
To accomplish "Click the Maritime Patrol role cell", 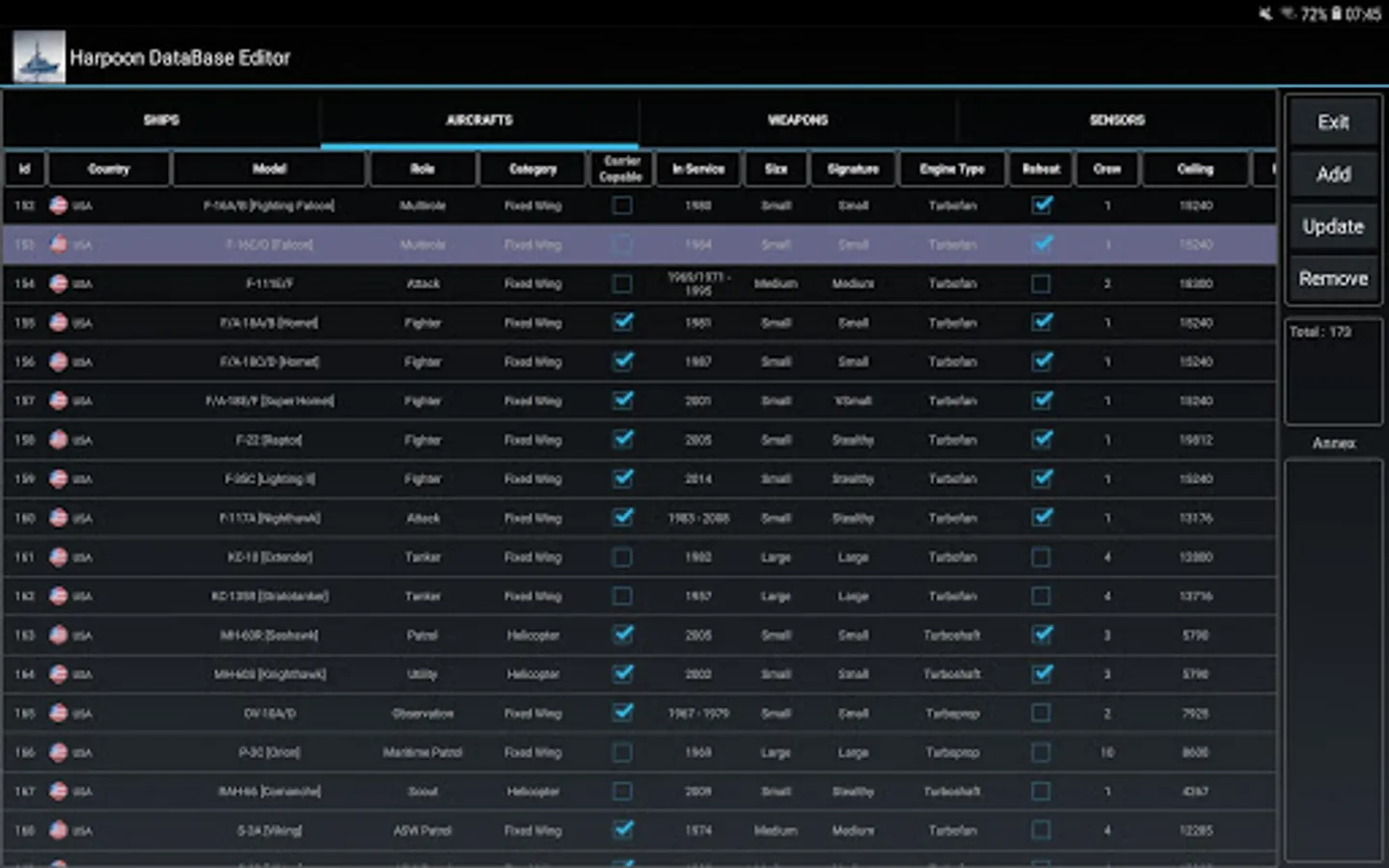I will coord(422,752).
